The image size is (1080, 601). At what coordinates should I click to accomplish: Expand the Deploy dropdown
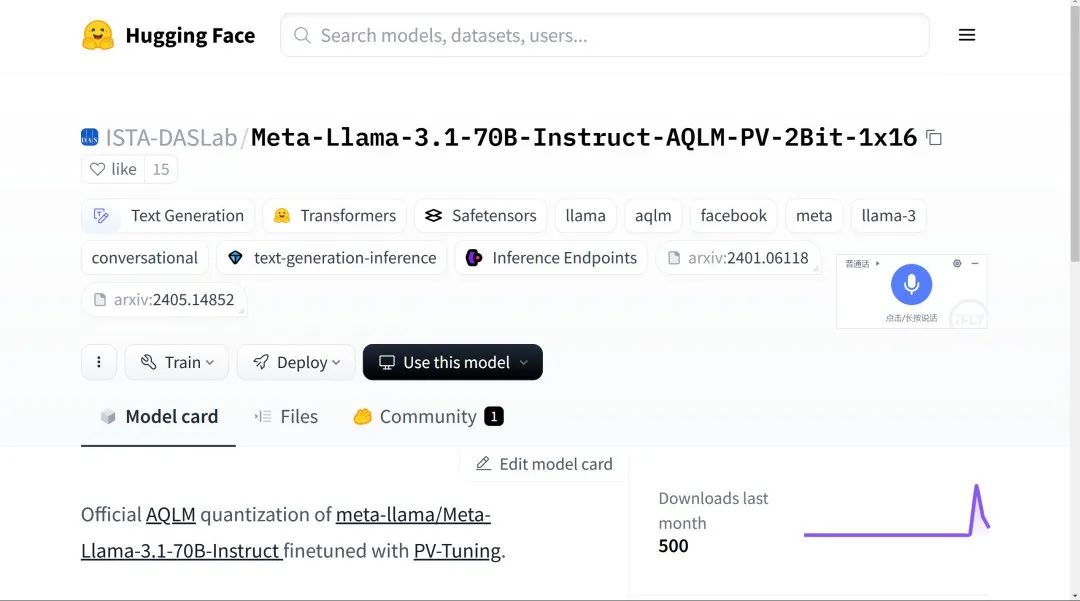(296, 362)
